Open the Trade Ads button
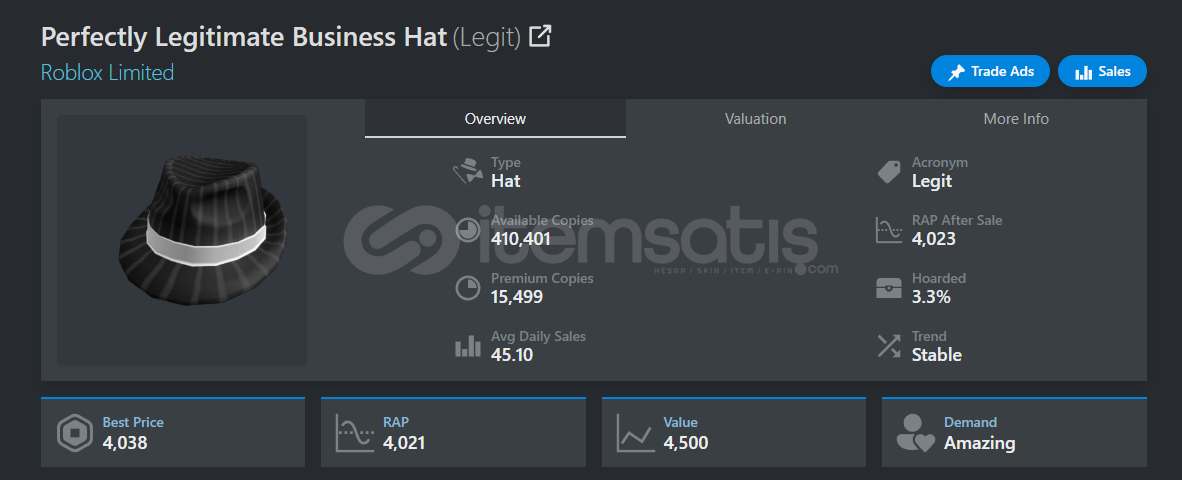 [991, 72]
